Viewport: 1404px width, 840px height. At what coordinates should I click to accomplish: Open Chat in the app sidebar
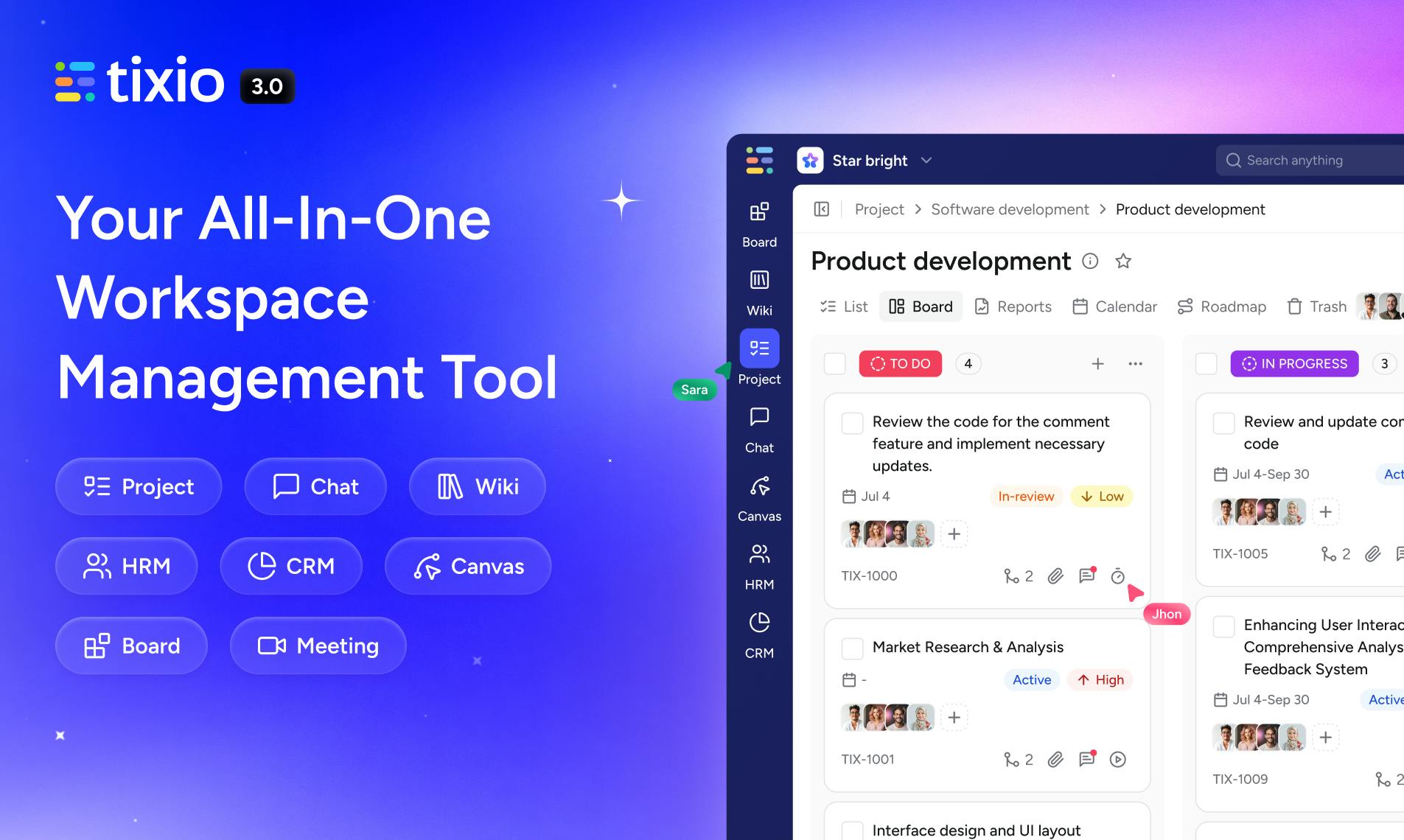click(759, 430)
